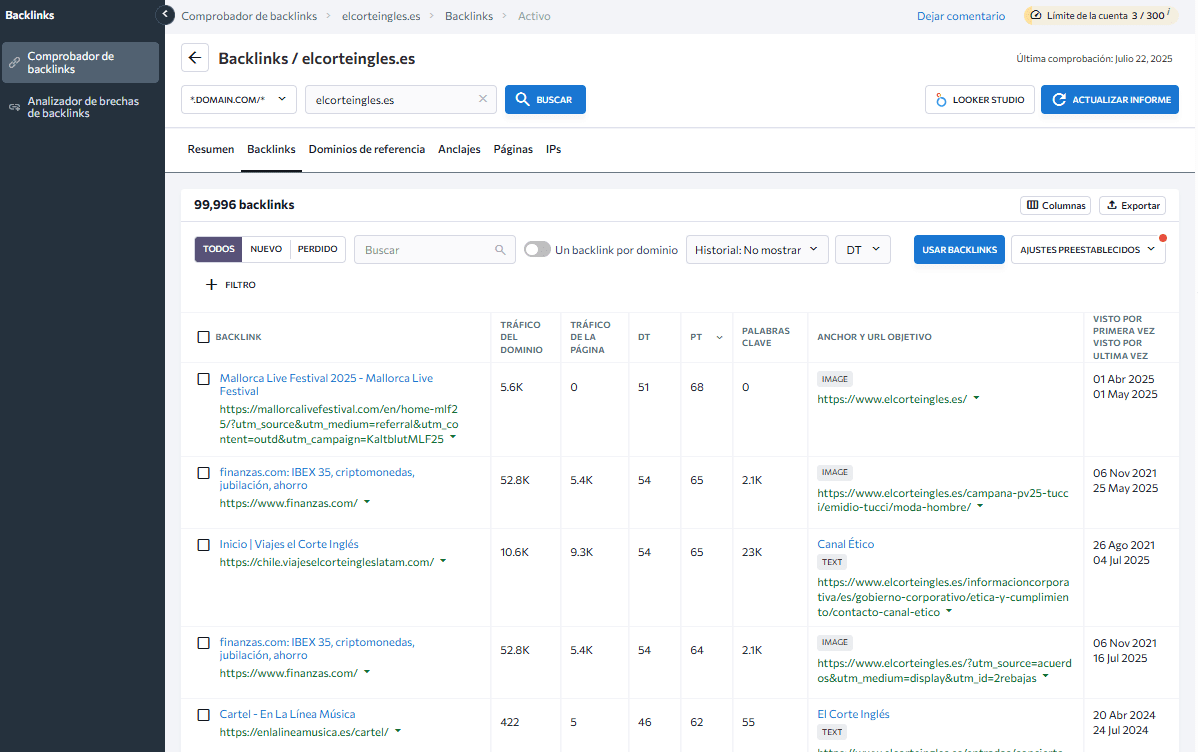Select the NUEVO filter segment

[x=266, y=249]
